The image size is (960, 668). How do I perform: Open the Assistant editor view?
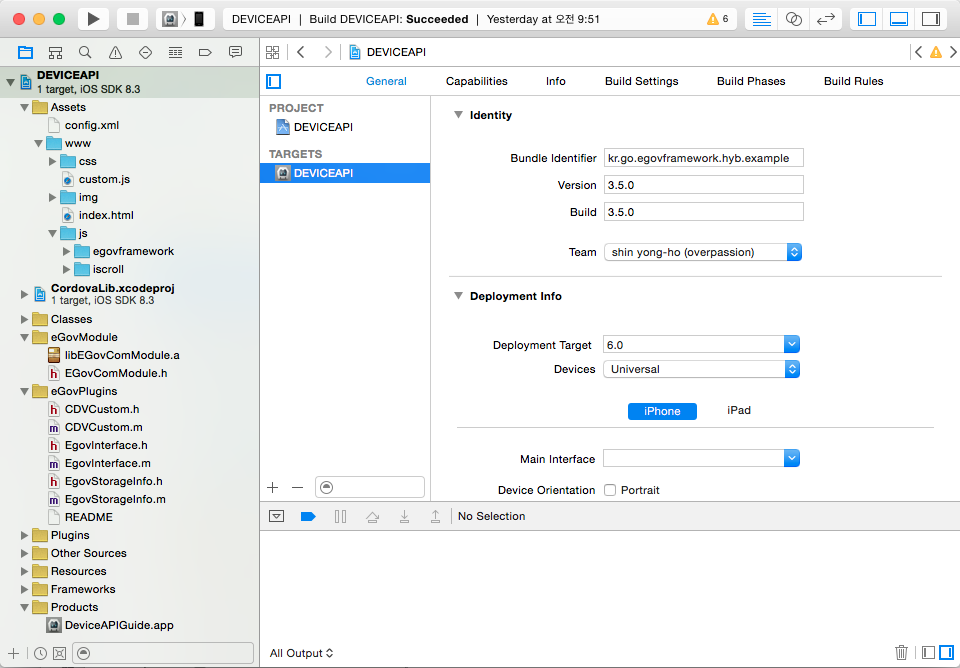[x=794, y=19]
